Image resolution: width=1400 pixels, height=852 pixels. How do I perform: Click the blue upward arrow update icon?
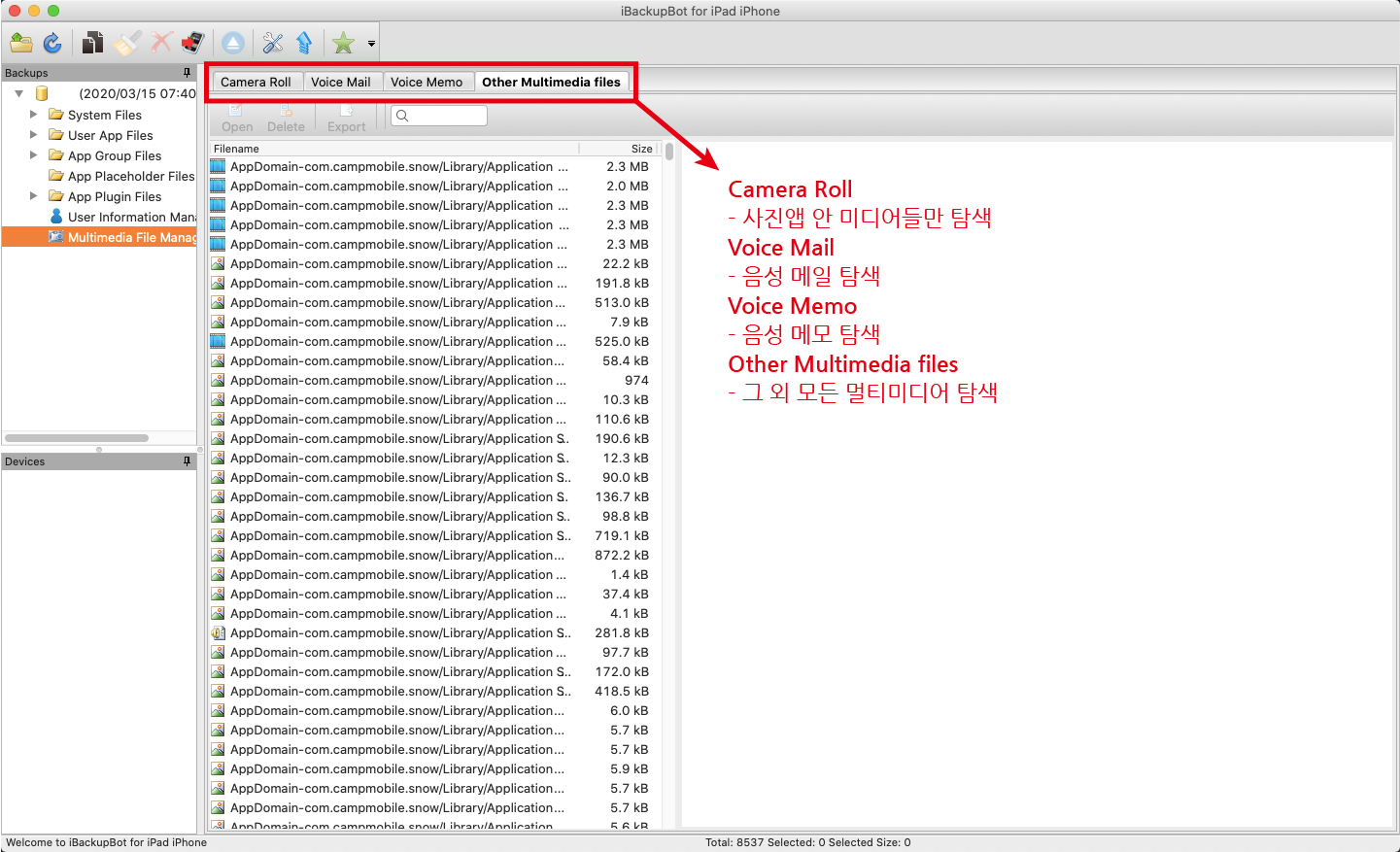304,43
